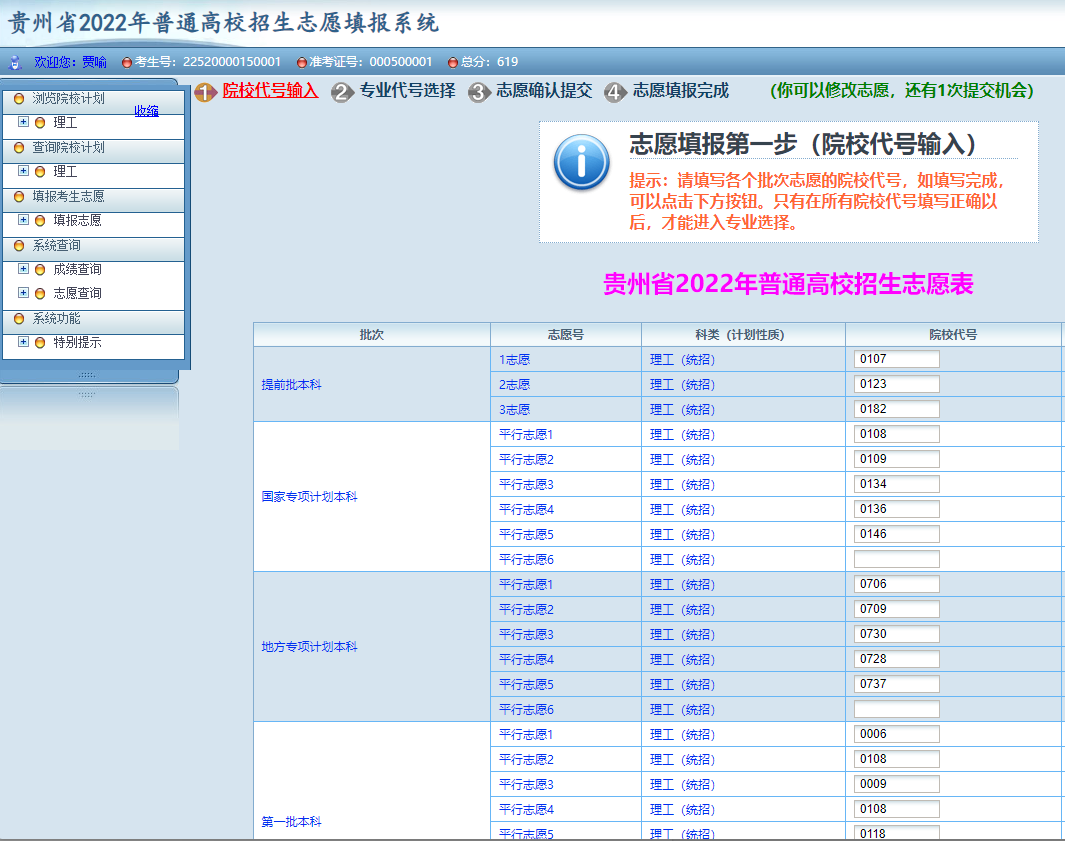Click the red bullet icon beside 考生号
This screenshot has height=841, width=1065.
click(x=126, y=62)
